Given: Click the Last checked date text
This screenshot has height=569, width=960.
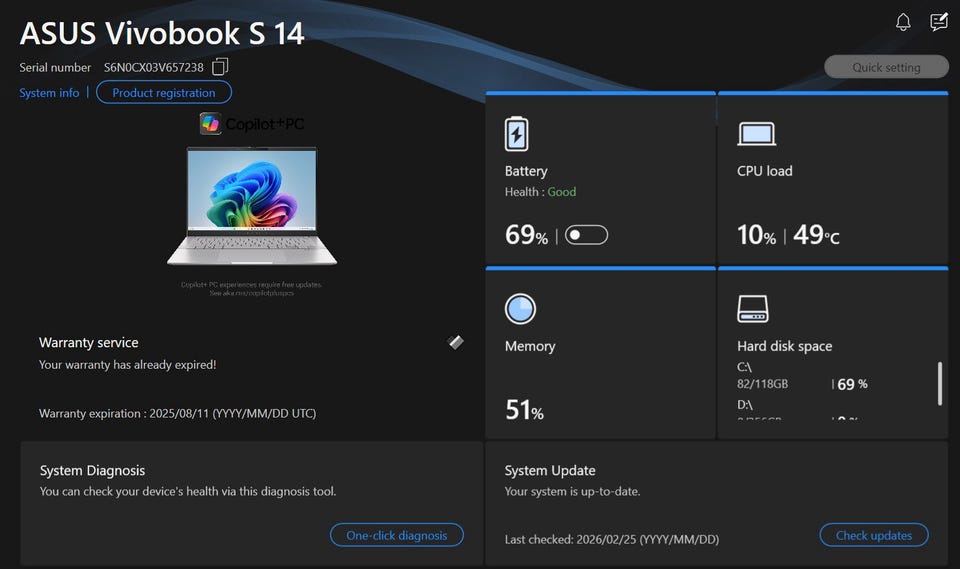Looking at the screenshot, I should (612, 540).
